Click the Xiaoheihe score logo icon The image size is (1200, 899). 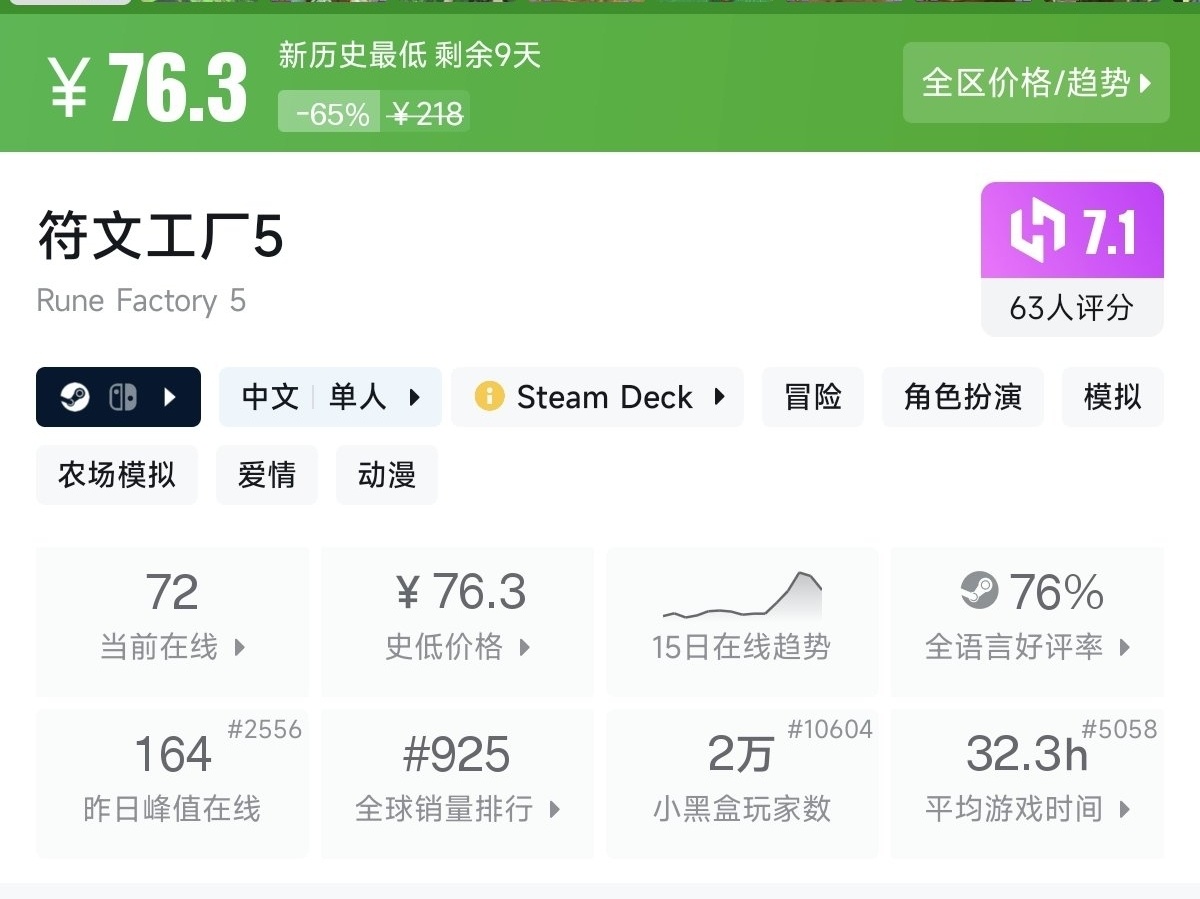(1037, 231)
